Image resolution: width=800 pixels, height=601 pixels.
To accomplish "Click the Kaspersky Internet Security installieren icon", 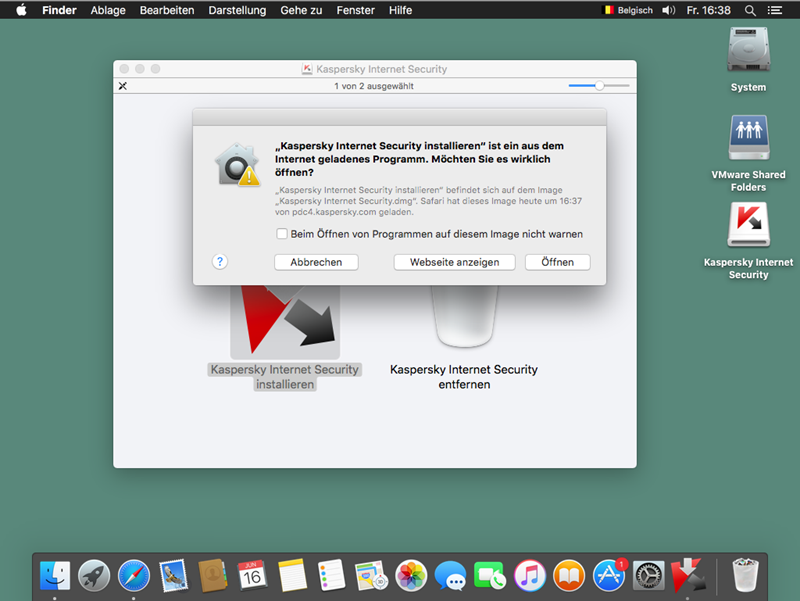I will pos(284,320).
